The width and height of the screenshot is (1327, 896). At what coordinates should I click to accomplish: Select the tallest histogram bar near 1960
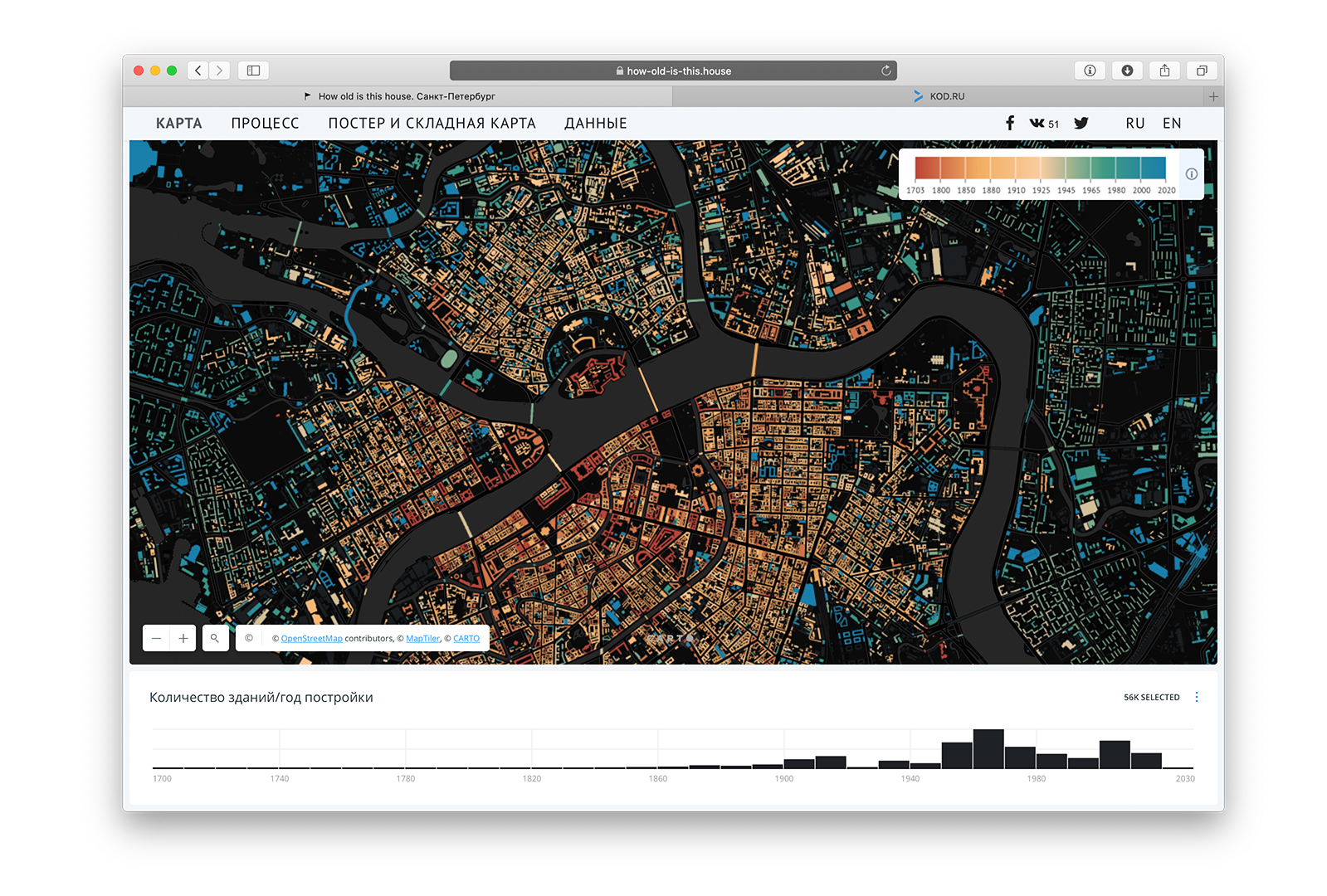point(988,748)
